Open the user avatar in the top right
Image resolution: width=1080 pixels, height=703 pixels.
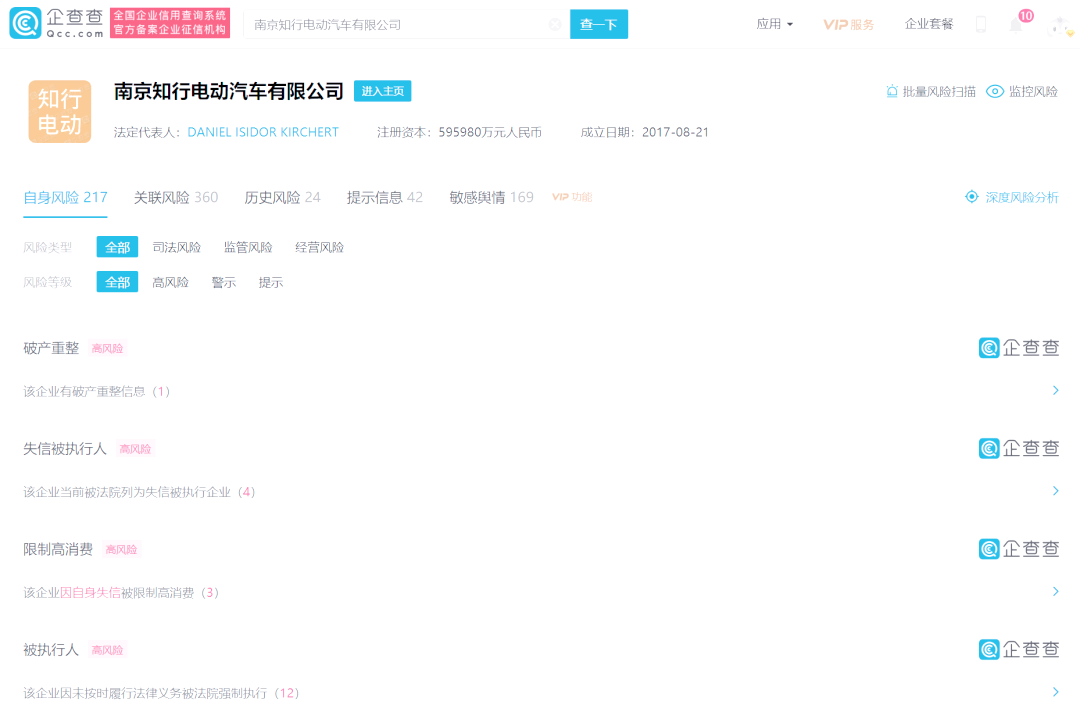click(1061, 26)
